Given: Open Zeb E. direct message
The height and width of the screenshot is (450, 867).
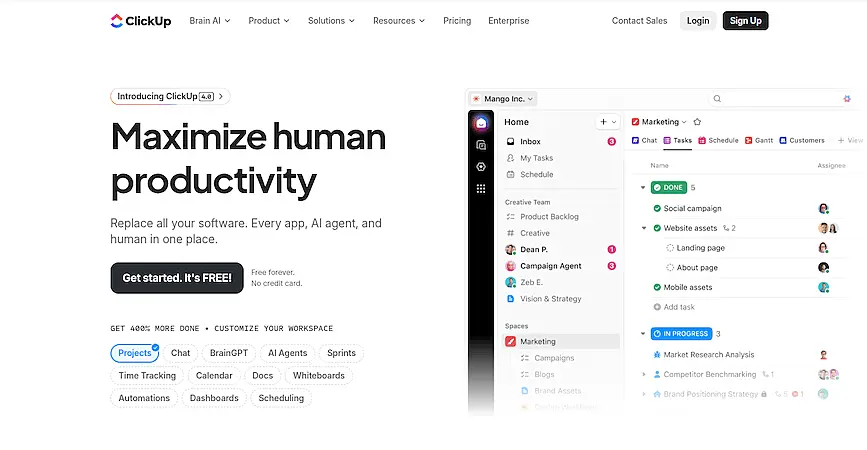Looking at the screenshot, I should [x=561, y=282].
